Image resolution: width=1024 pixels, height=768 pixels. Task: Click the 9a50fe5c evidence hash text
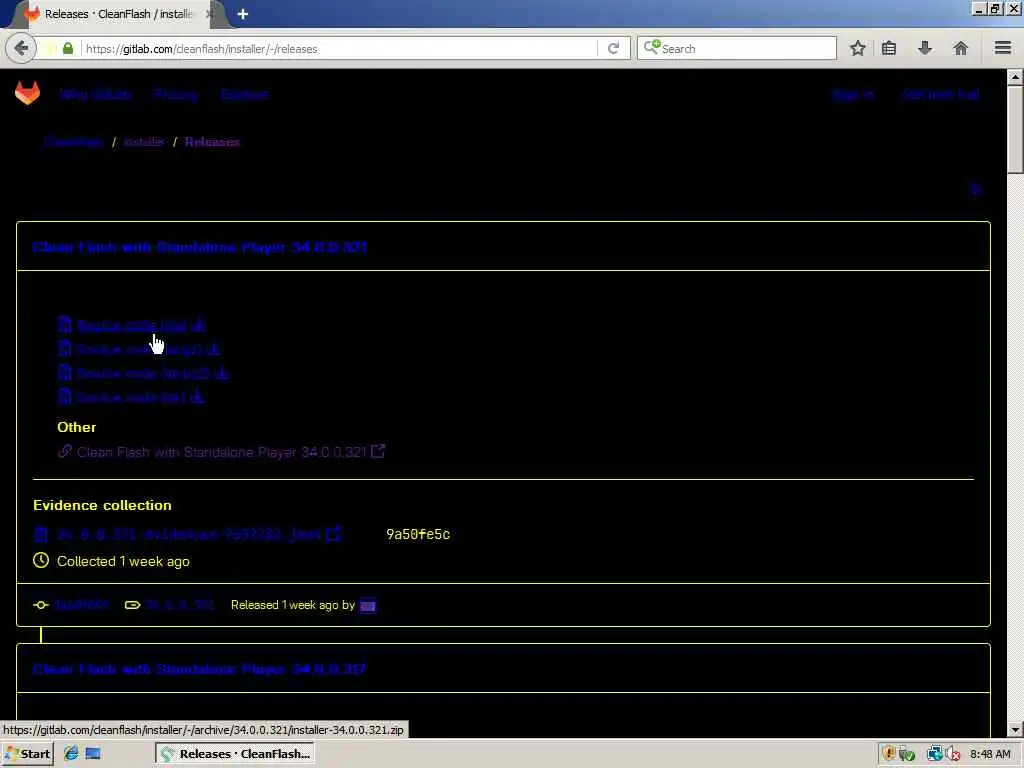tap(418, 534)
